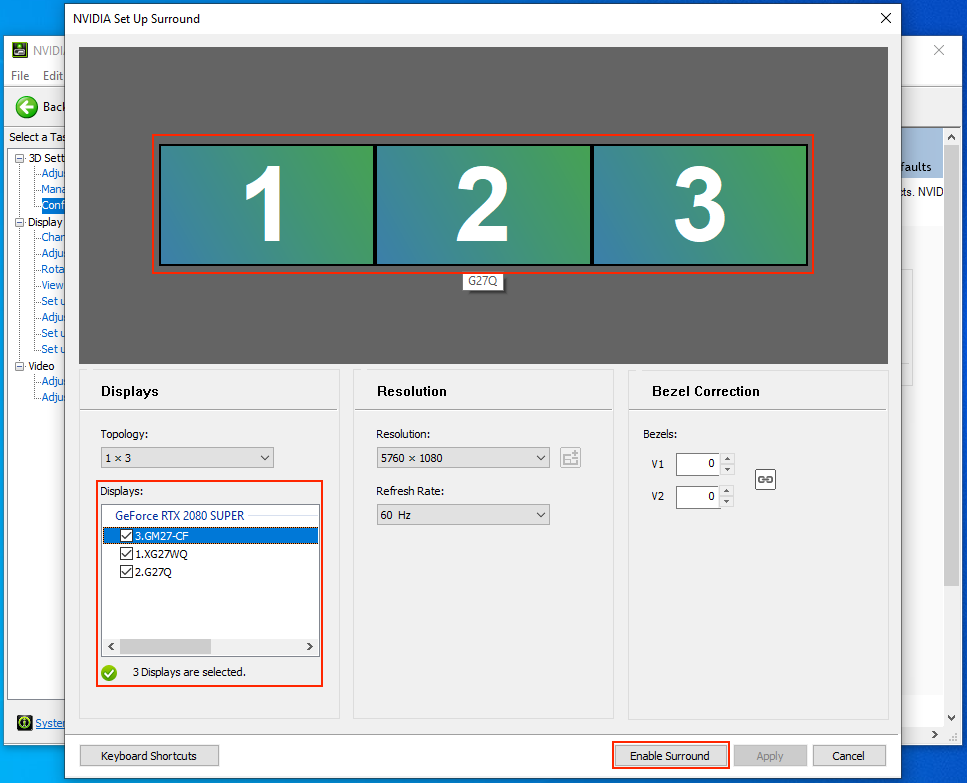This screenshot has height=783, width=967.
Task: Select the Change resolution tree item
Action: pos(53,237)
